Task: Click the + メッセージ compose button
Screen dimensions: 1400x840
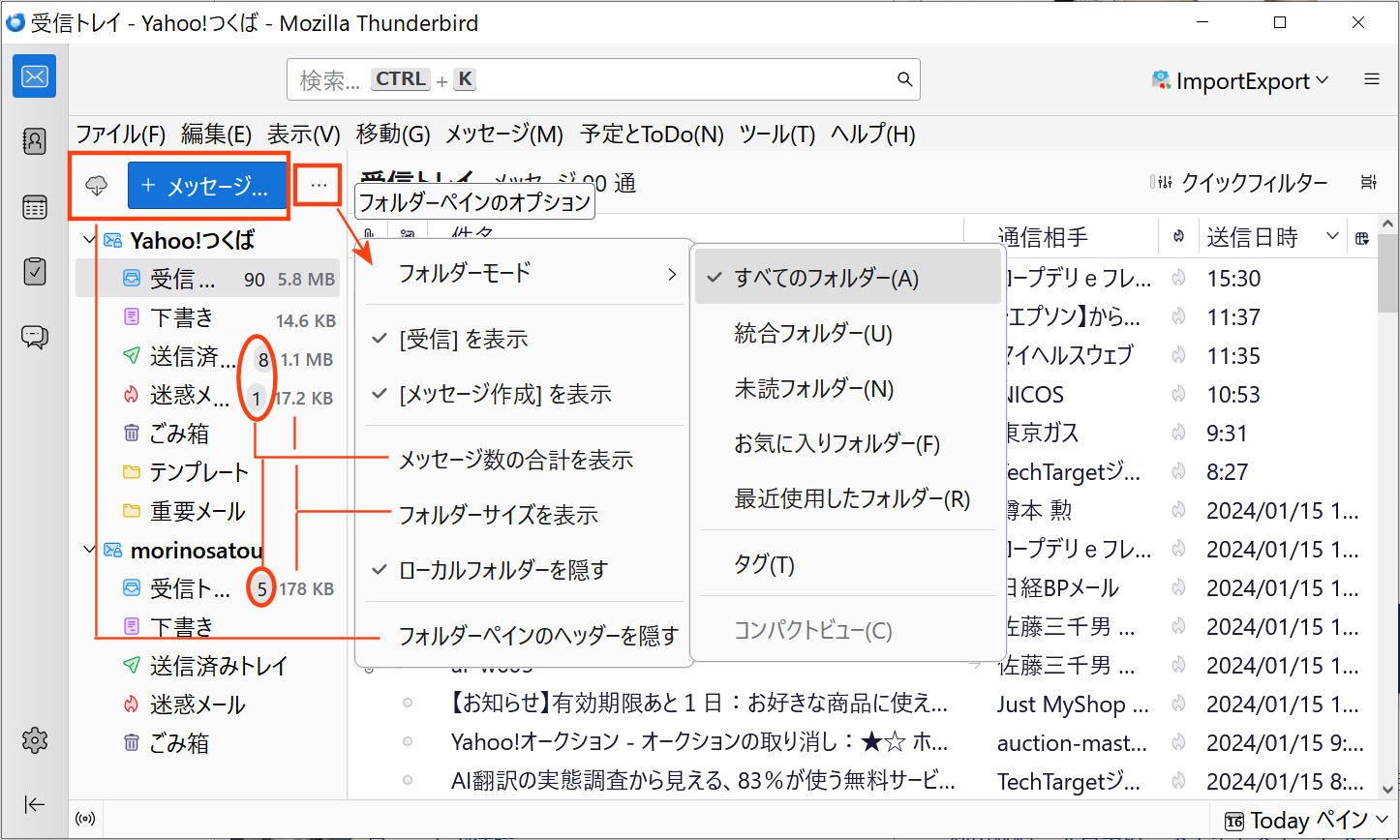Action: [x=207, y=186]
